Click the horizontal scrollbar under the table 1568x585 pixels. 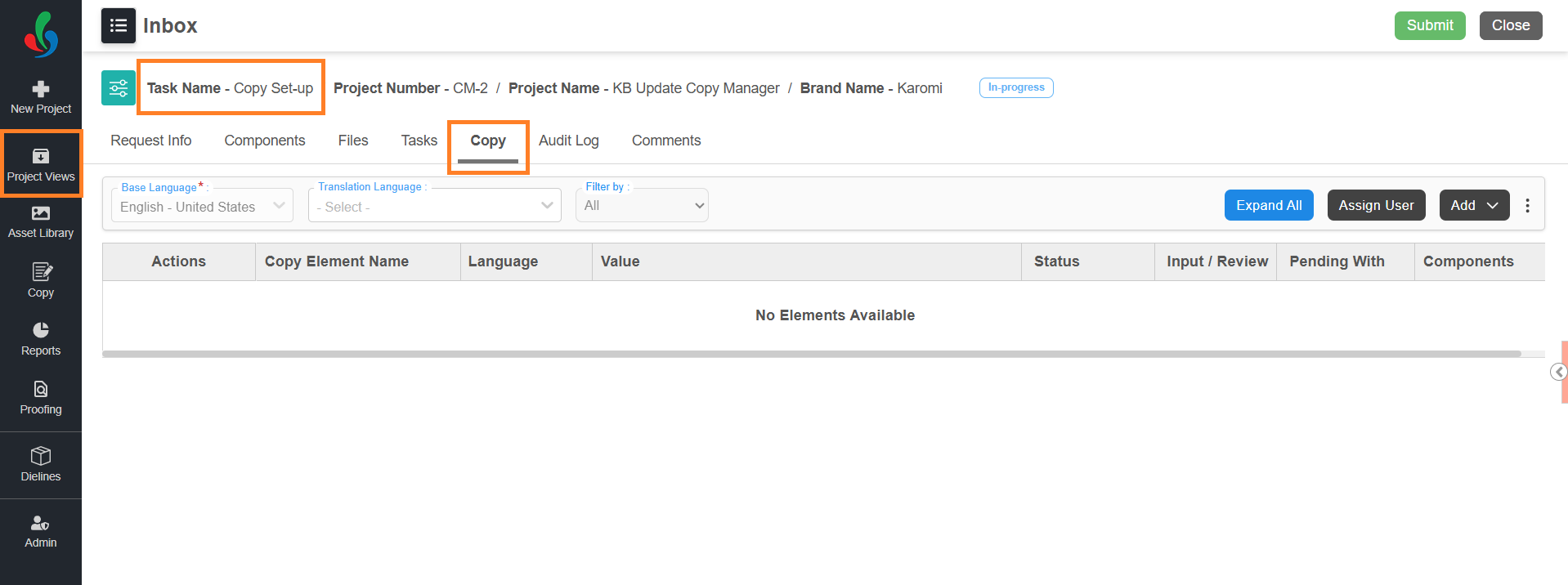click(811, 354)
